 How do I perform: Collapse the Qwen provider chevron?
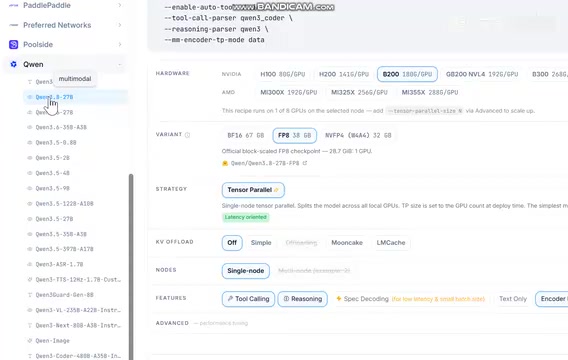click(x=120, y=64)
